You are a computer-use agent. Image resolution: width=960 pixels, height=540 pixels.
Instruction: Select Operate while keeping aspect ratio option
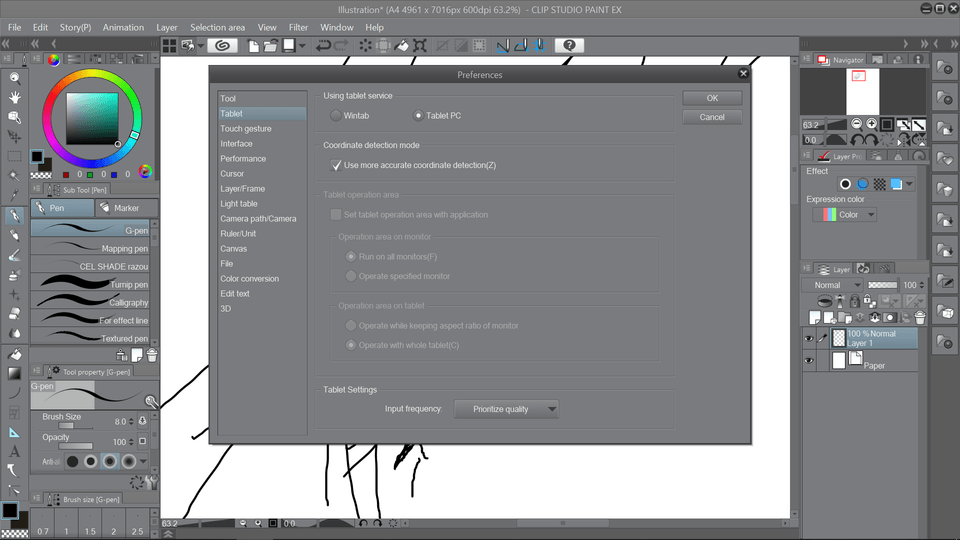coord(351,326)
